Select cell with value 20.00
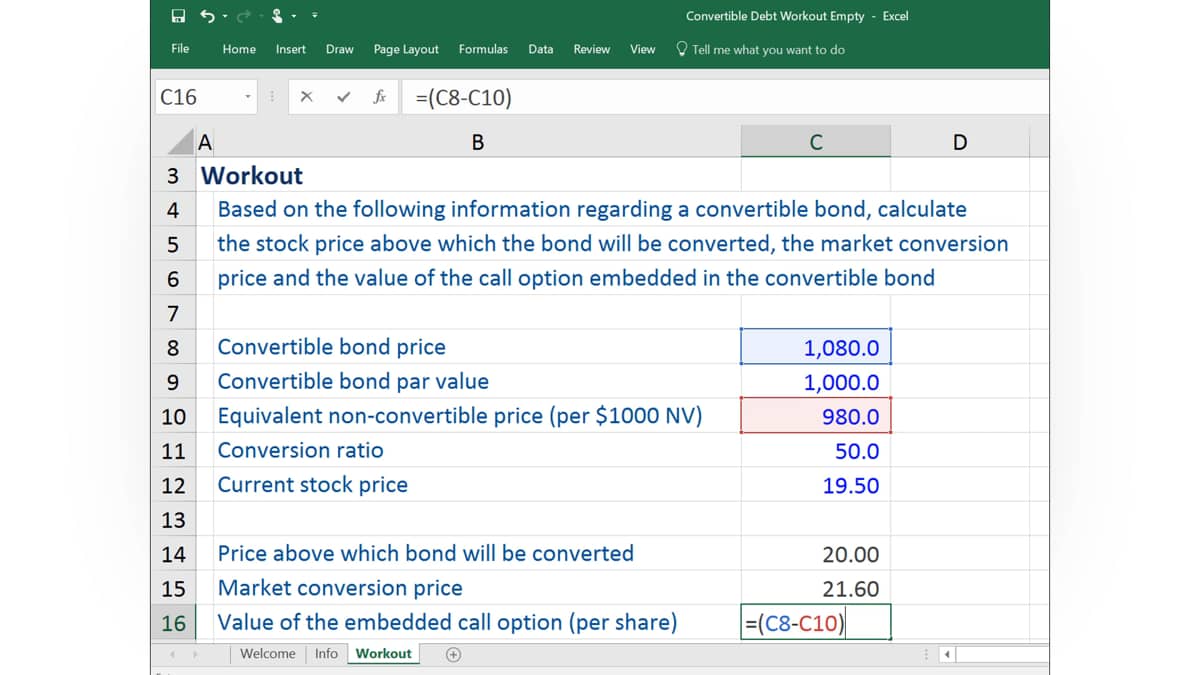Image resolution: width=1200 pixels, height=675 pixels. [816, 554]
